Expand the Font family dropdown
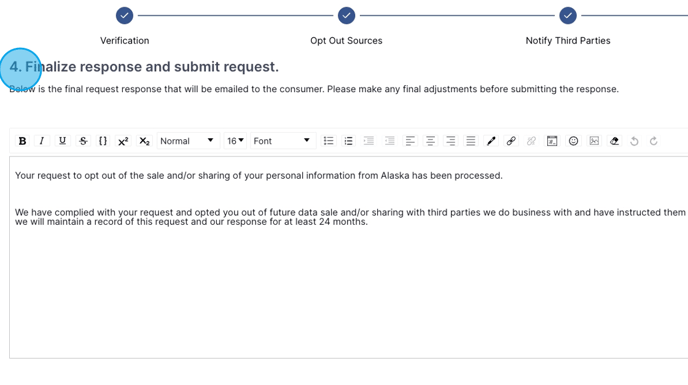 click(x=283, y=141)
